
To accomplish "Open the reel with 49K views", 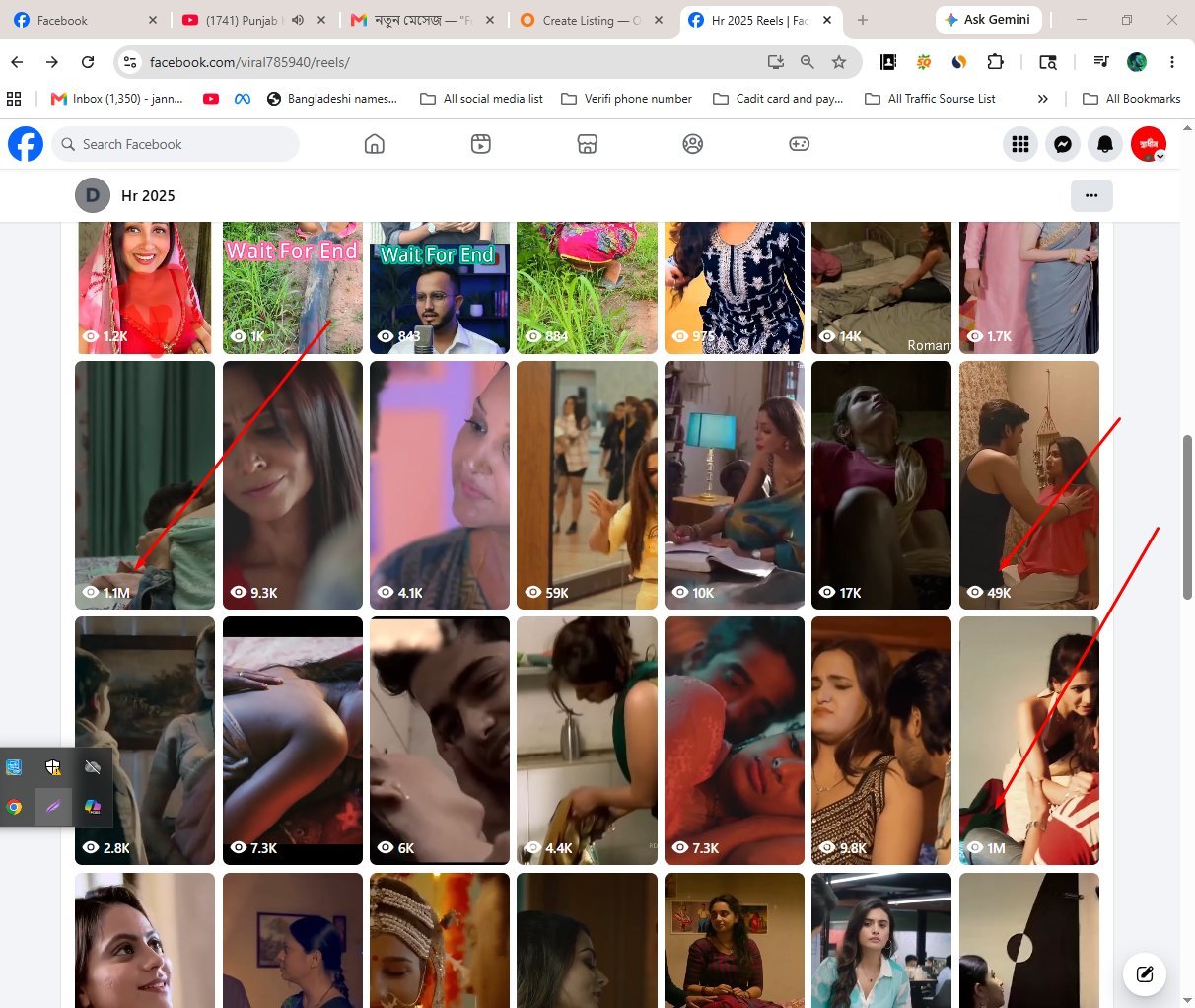I will (1029, 484).
